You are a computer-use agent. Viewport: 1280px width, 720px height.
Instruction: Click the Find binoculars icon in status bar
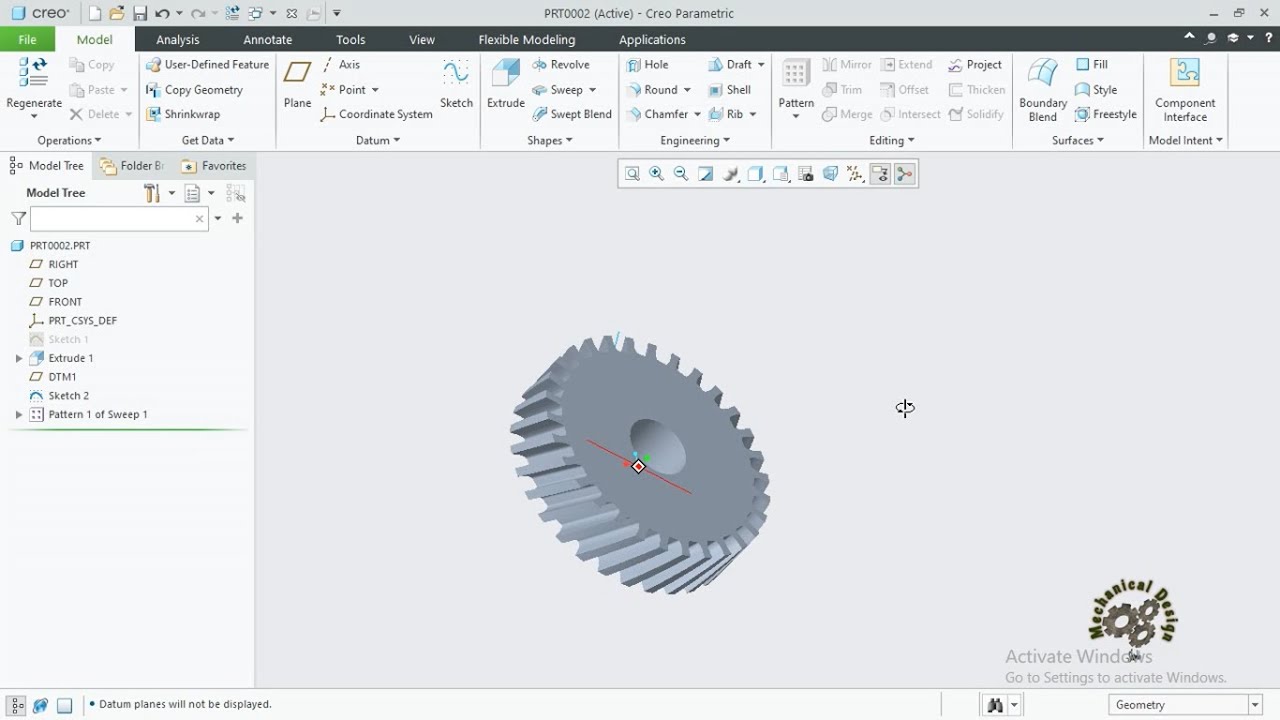click(995, 705)
